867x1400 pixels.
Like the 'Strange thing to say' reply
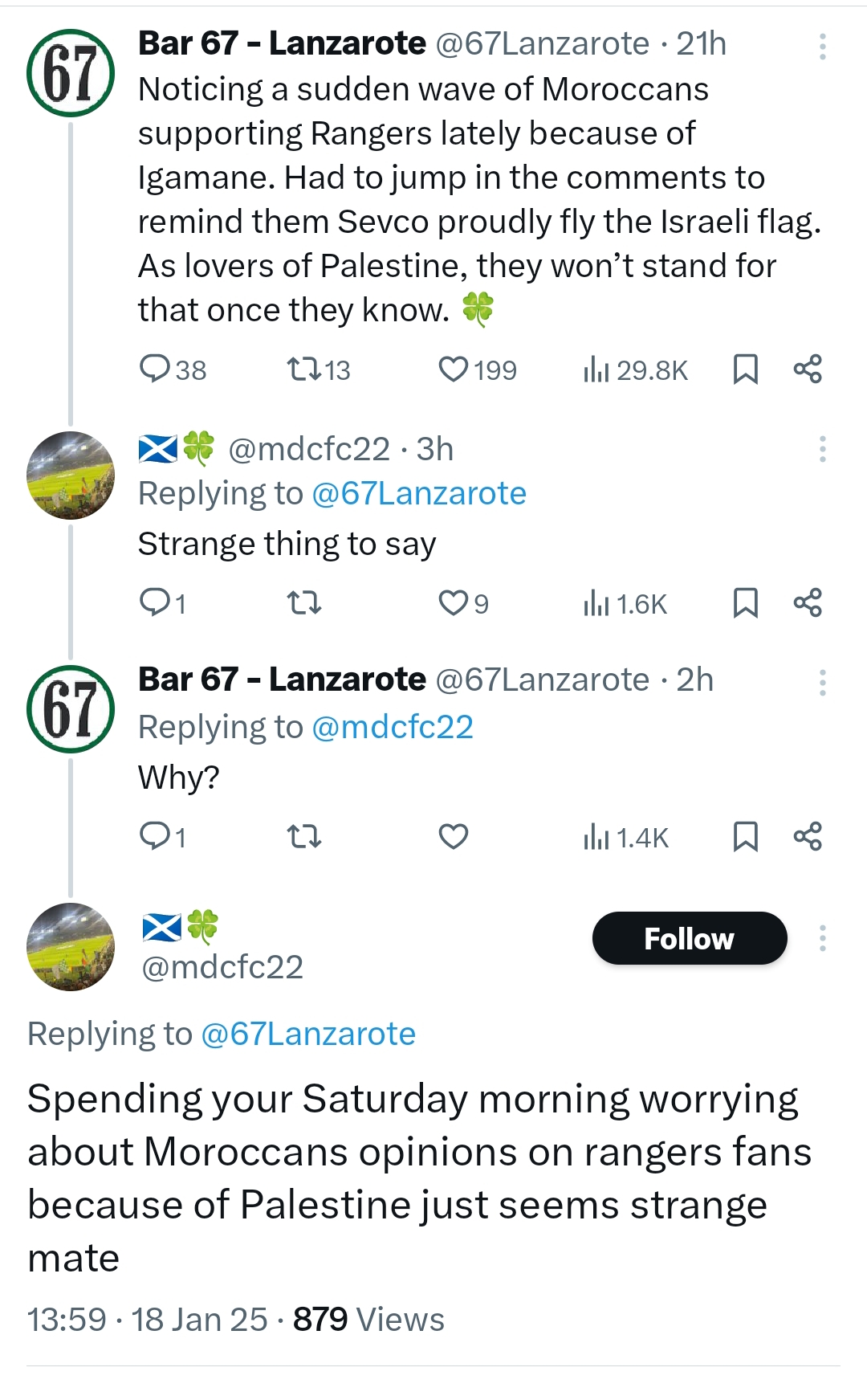[454, 603]
